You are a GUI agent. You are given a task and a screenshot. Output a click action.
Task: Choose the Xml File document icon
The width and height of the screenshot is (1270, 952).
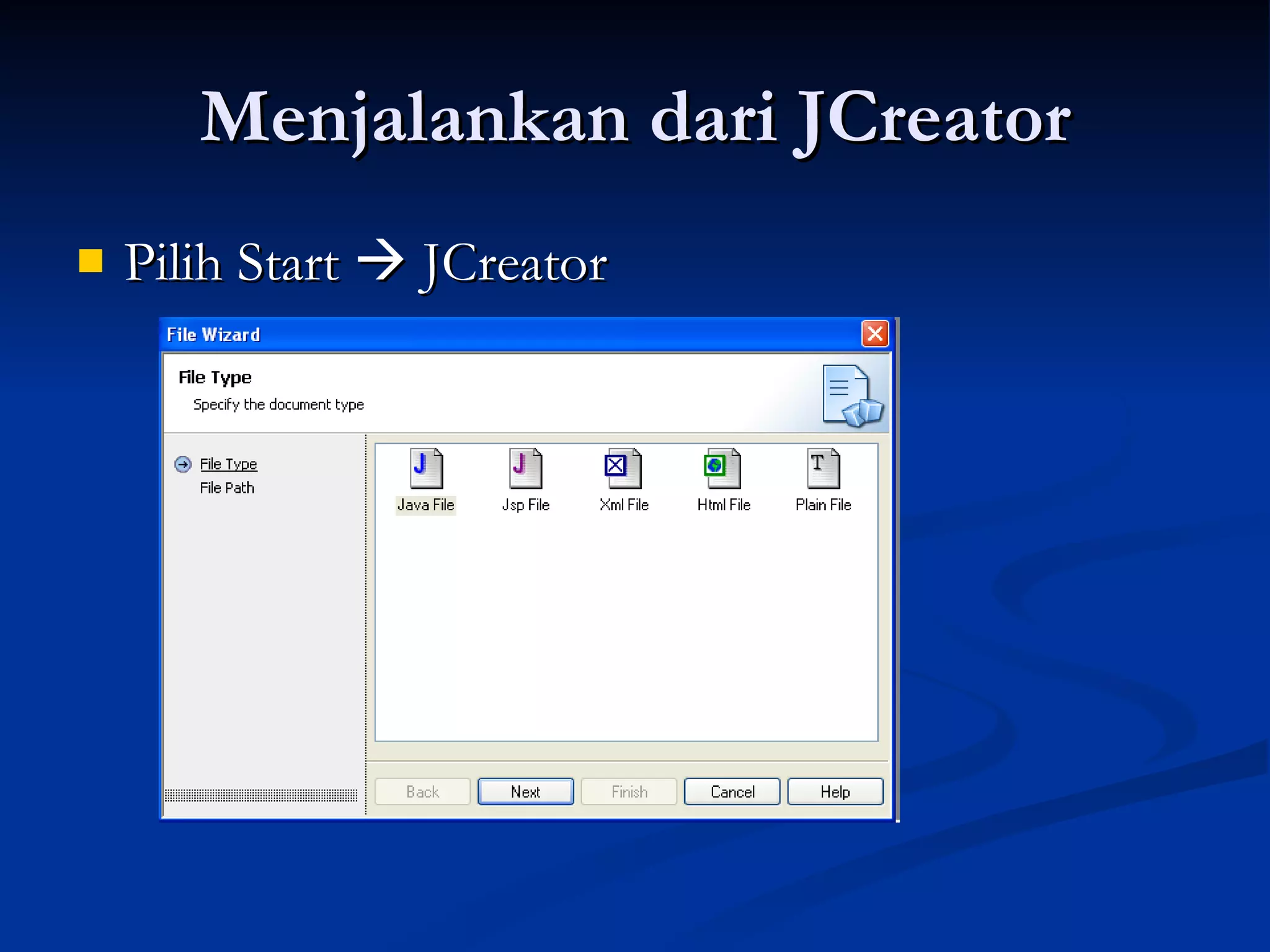pos(623,469)
